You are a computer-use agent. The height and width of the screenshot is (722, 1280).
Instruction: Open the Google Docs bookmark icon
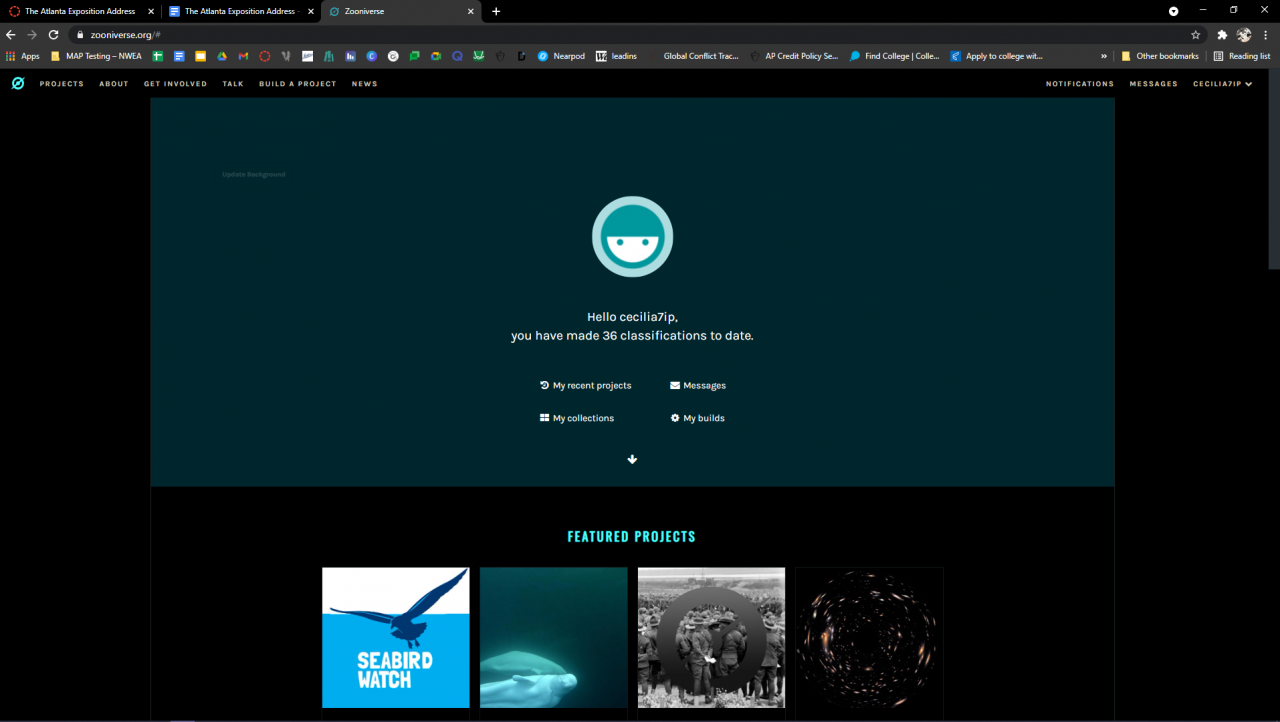(x=179, y=56)
